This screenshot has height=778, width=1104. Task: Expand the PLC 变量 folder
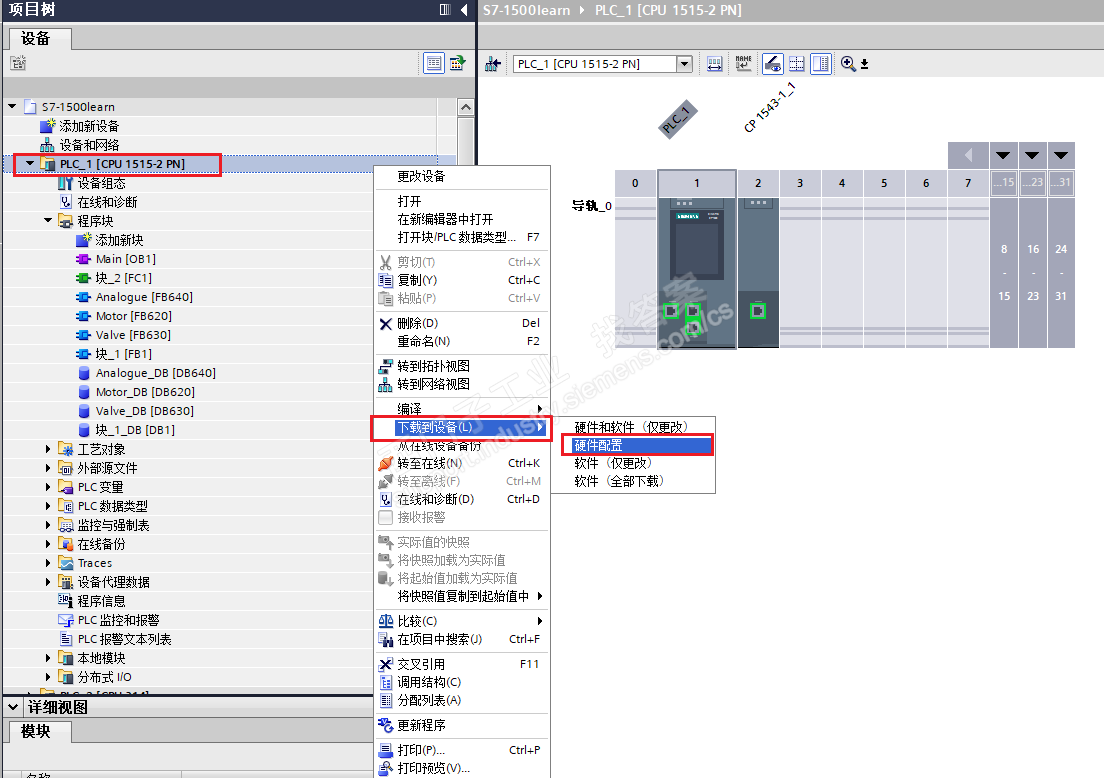[48, 487]
